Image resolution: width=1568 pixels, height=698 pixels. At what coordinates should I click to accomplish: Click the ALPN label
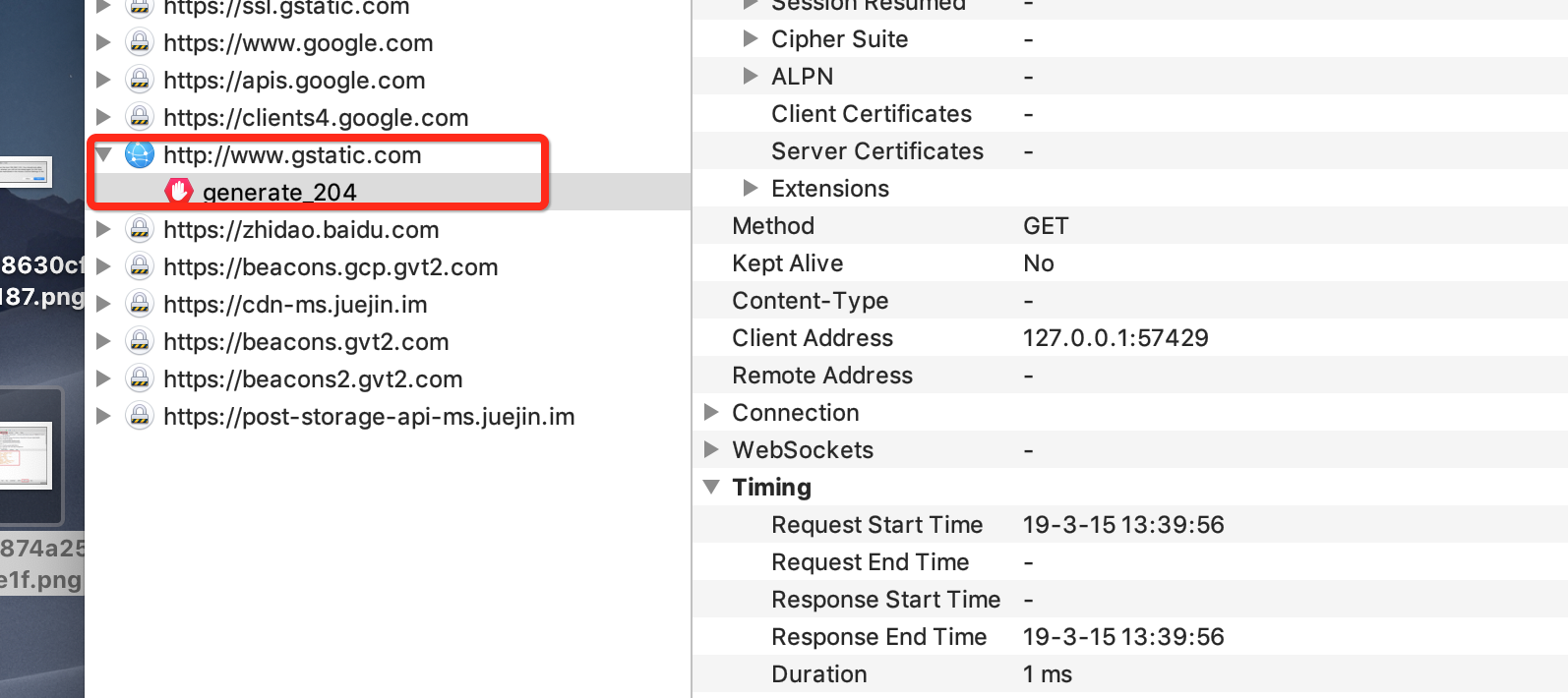[803, 77]
